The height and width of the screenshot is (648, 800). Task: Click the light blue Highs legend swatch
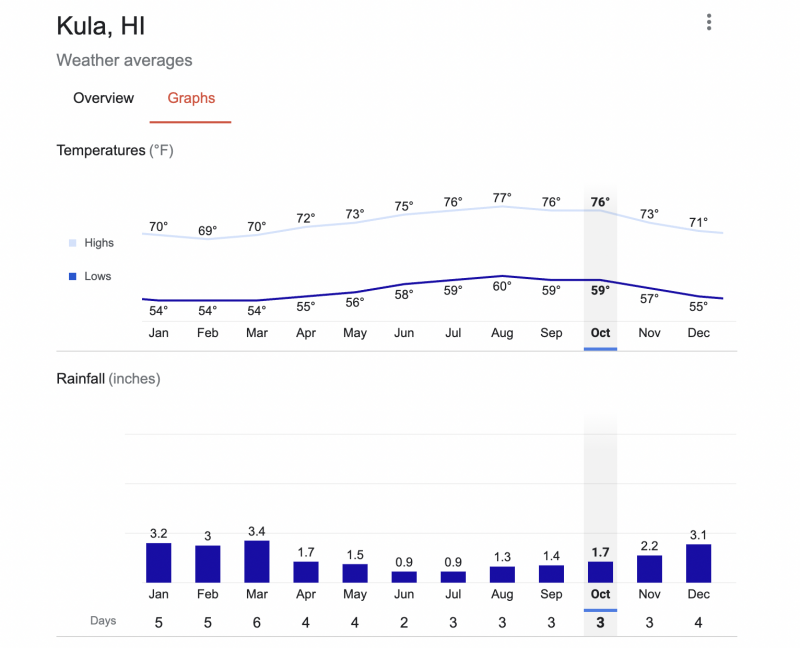[72, 243]
